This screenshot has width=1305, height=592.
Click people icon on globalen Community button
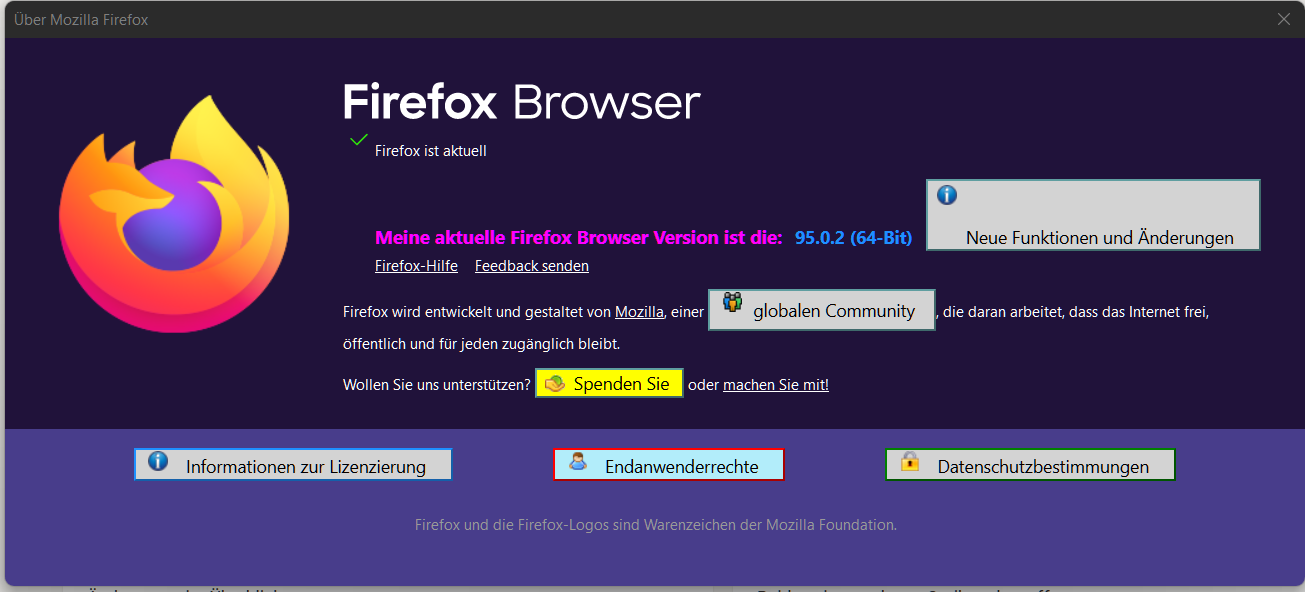pos(733,302)
